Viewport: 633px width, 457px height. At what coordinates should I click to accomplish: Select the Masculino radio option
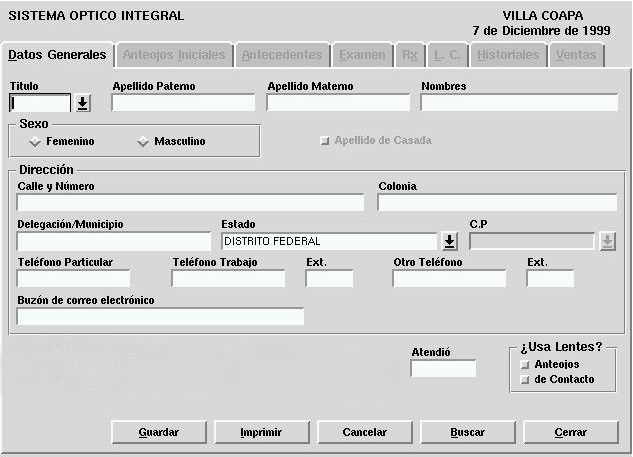[143, 142]
